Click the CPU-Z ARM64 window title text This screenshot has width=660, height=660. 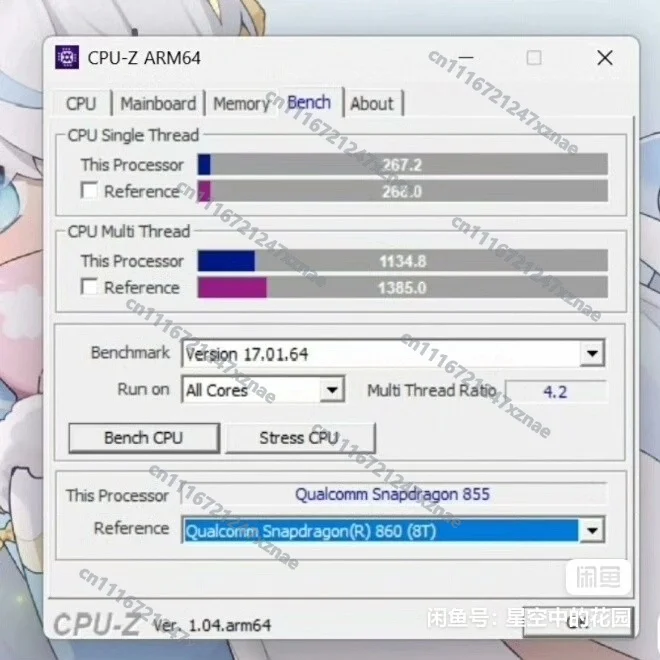(144, 58)
